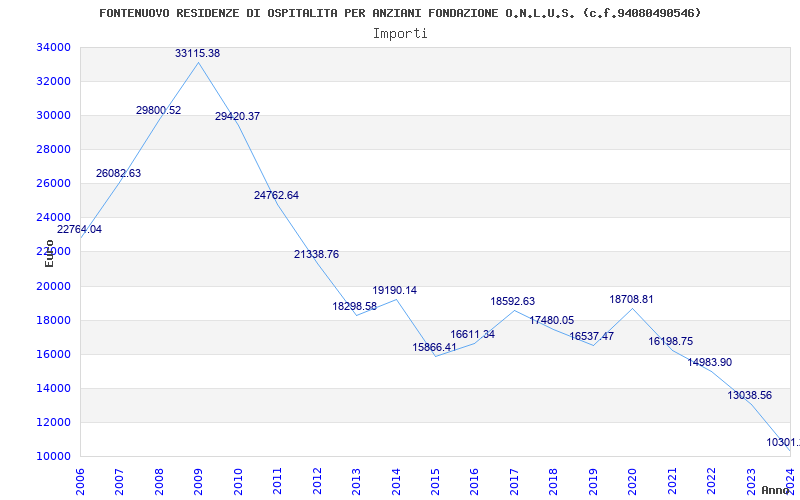The image size is (800, 500).
Task: Select data label 26082.63
Action: pyautogui.click(x=118, y=173)
